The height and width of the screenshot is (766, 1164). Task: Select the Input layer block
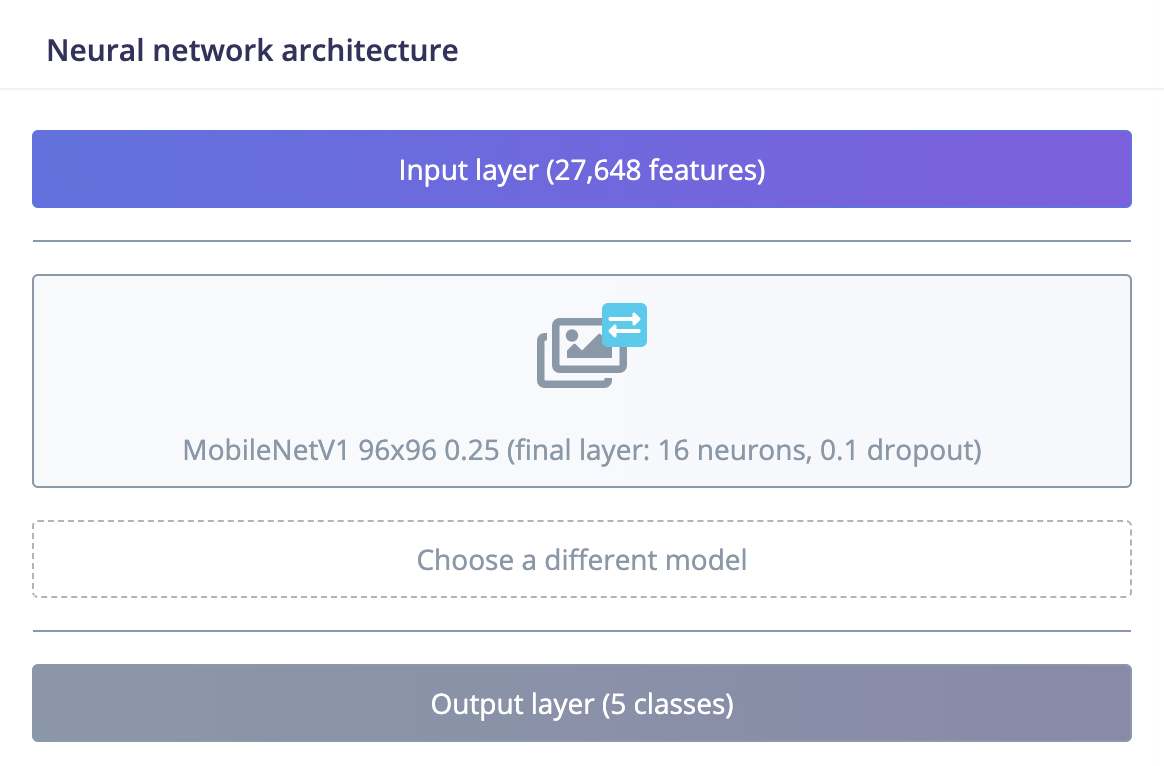582,169
